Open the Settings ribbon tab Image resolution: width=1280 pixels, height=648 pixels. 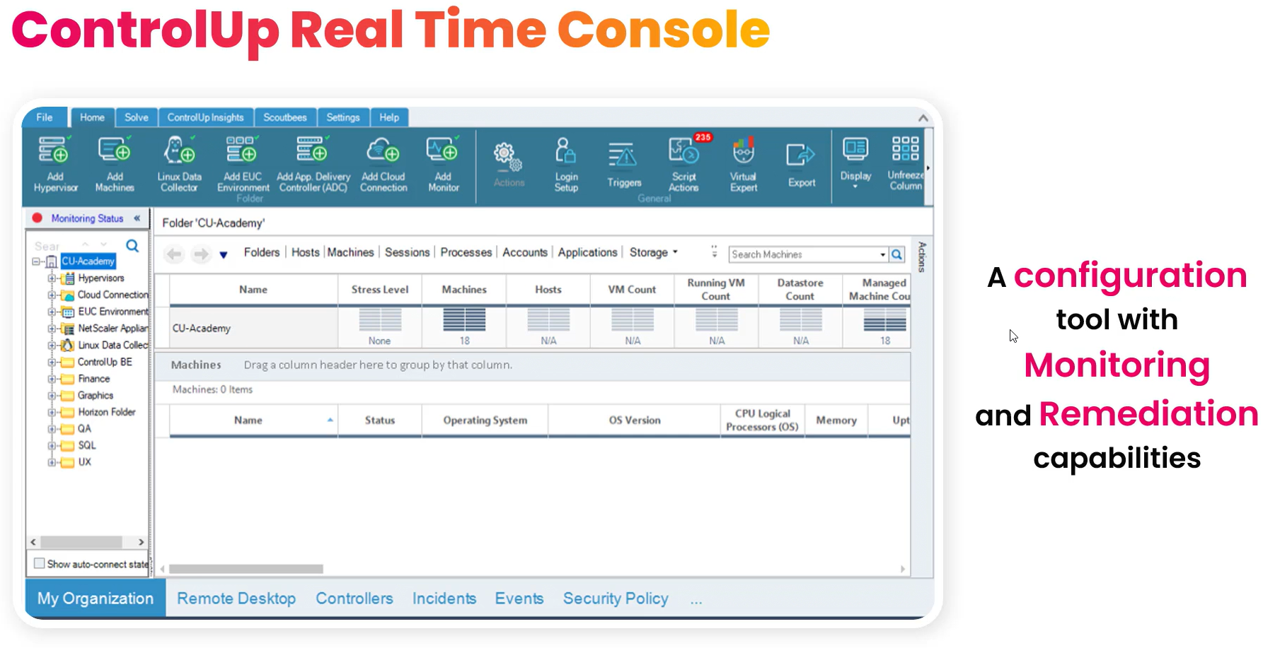(343, 117)
